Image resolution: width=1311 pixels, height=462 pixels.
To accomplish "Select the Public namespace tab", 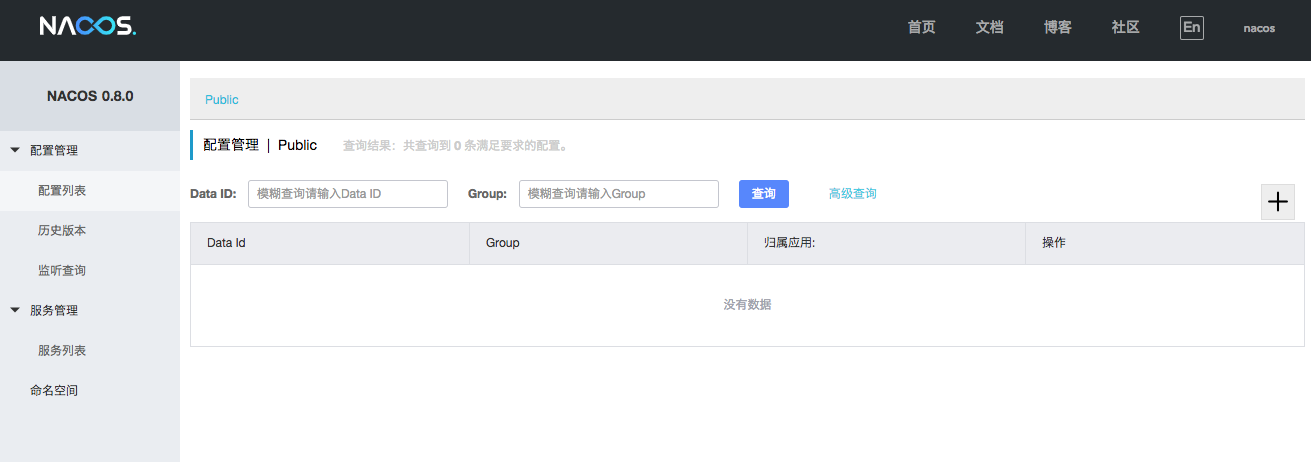I will pyautogui.click(x=222, y=100).
